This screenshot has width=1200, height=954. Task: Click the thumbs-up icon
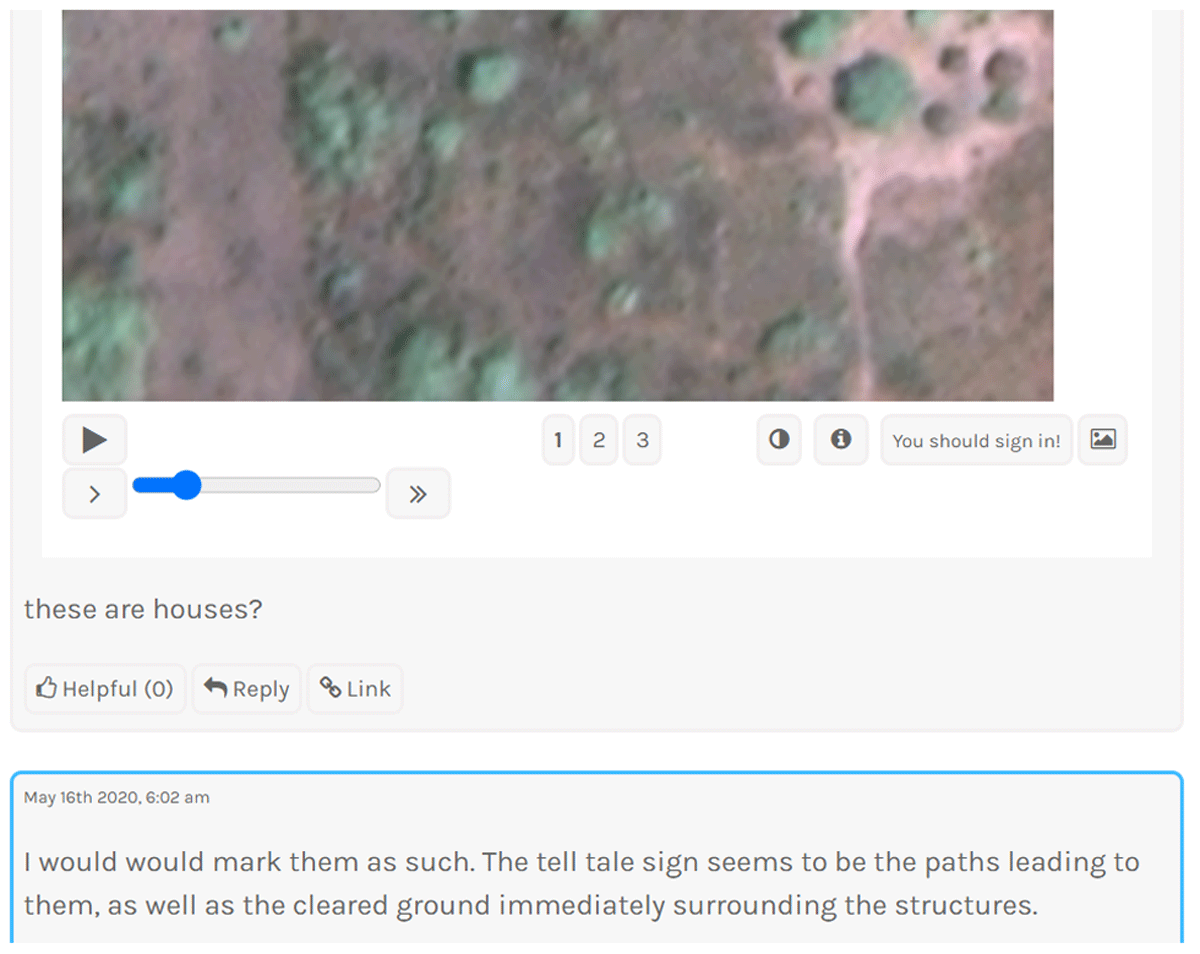pos(46,688)
